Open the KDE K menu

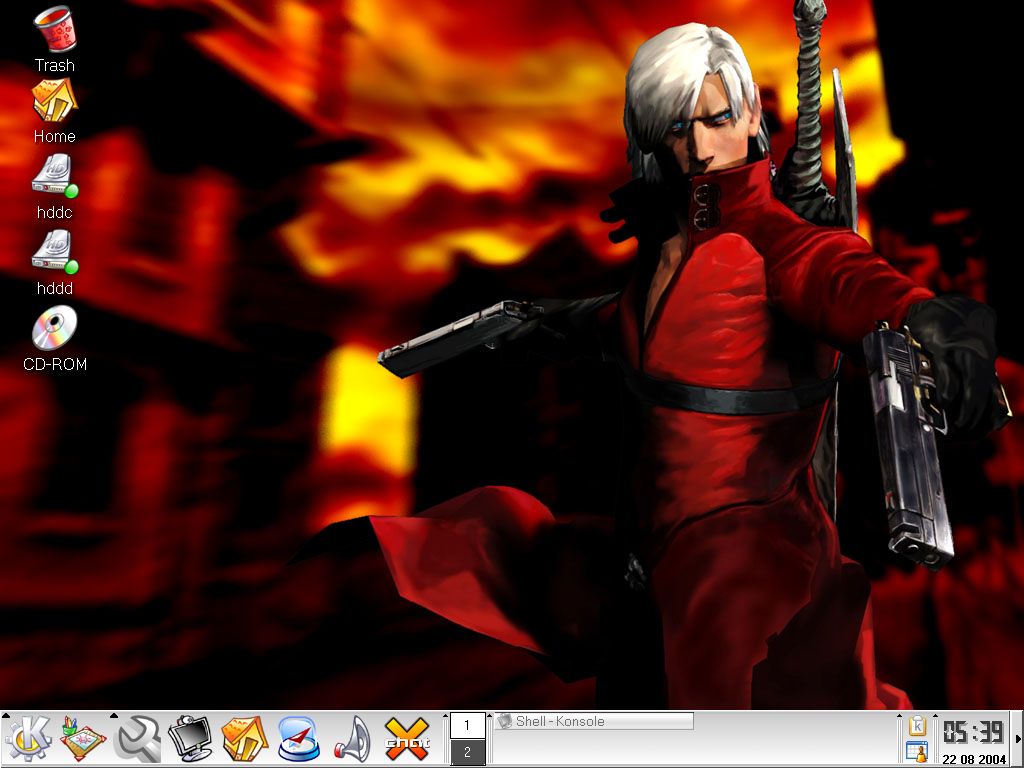point(28,739)
